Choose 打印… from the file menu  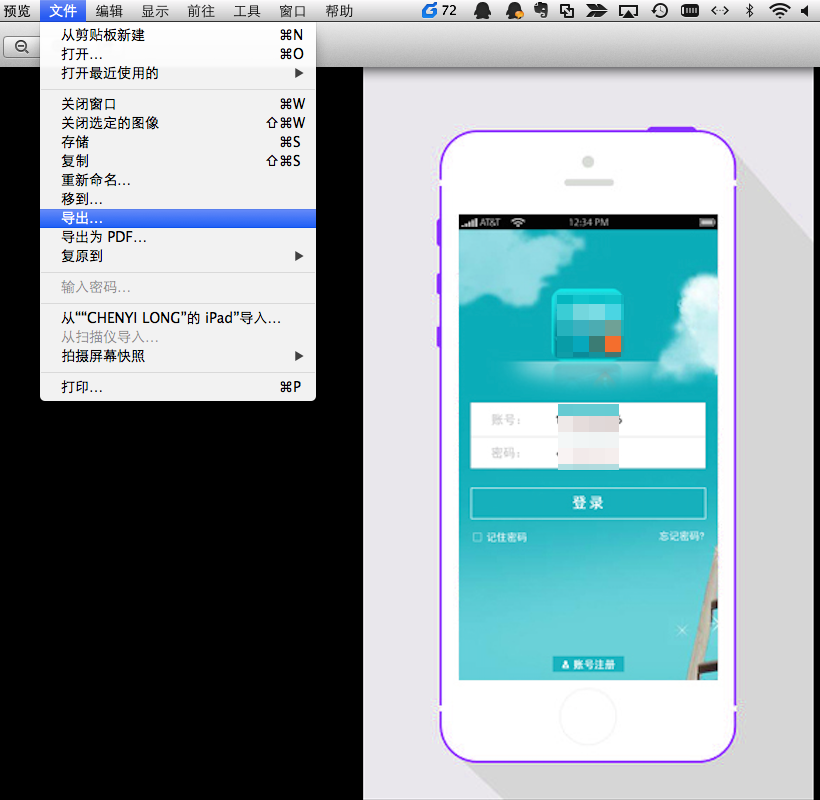(x=178, y=386)
